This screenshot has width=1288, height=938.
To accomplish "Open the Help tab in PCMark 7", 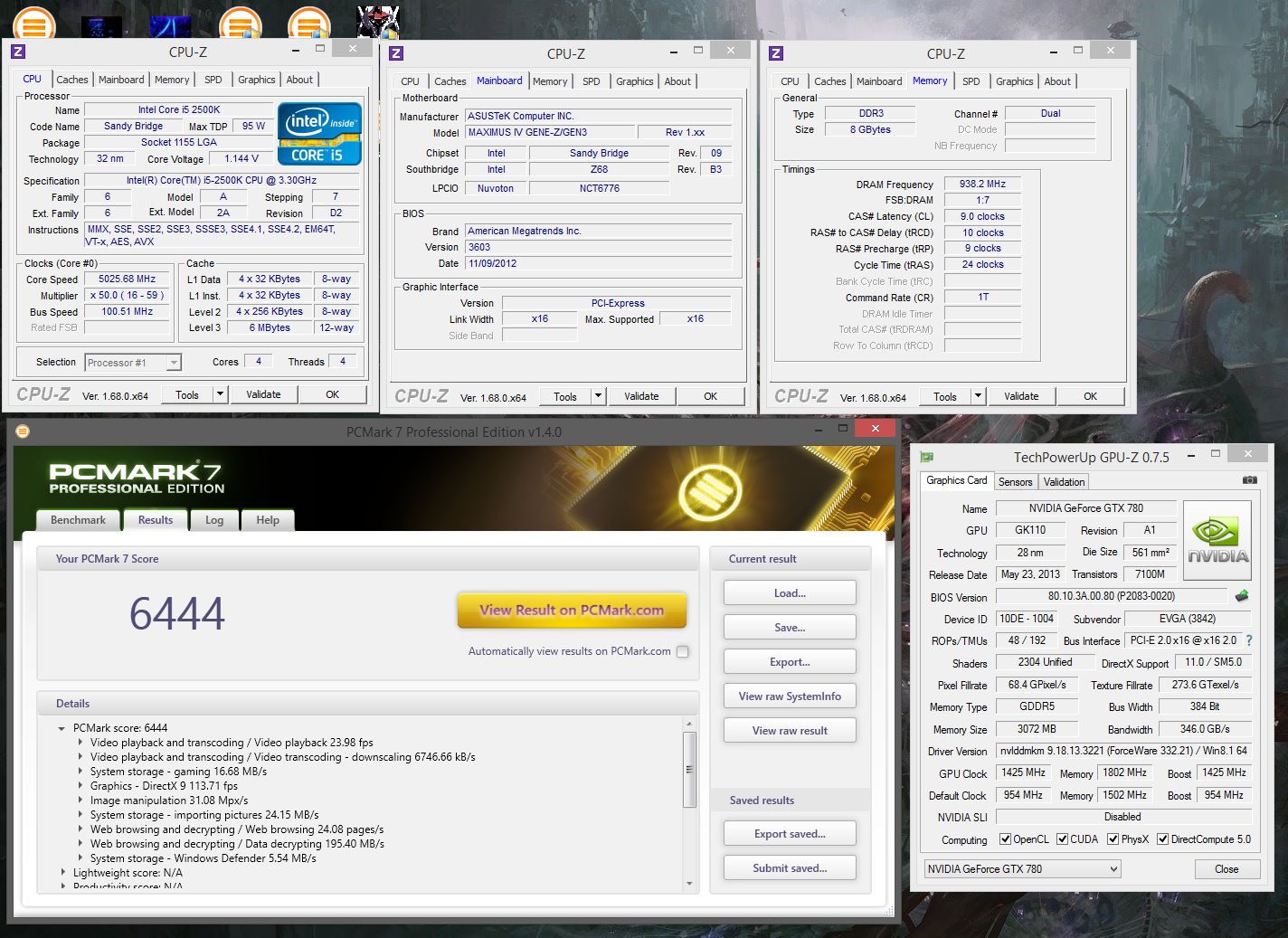I will [268, 520].
